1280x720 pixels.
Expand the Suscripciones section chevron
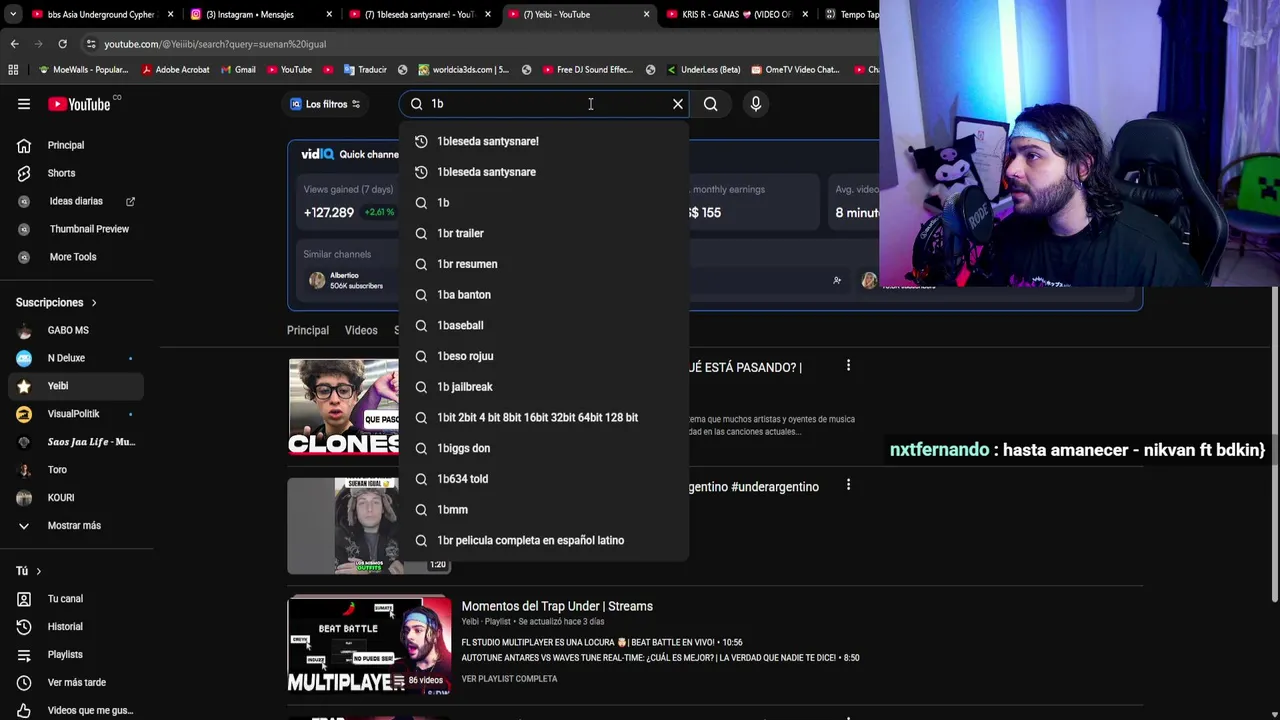click(94, 302)
